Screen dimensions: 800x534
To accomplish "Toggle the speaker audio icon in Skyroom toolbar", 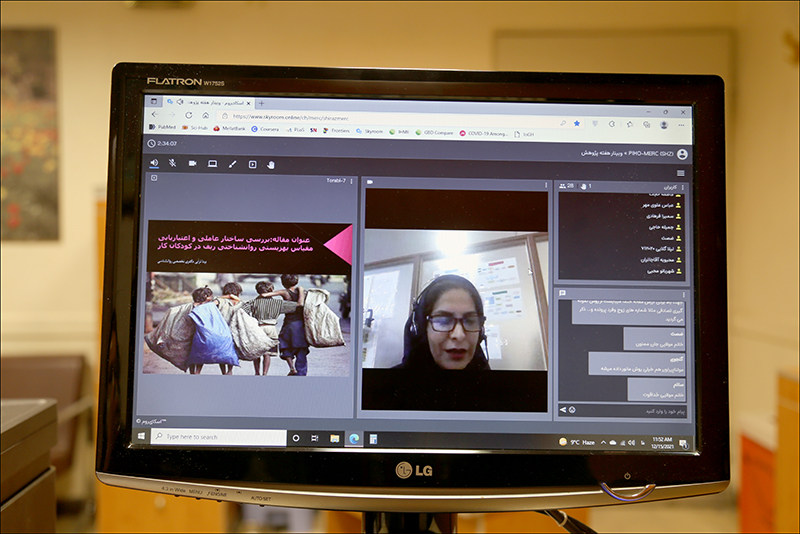I will (154, 163).
